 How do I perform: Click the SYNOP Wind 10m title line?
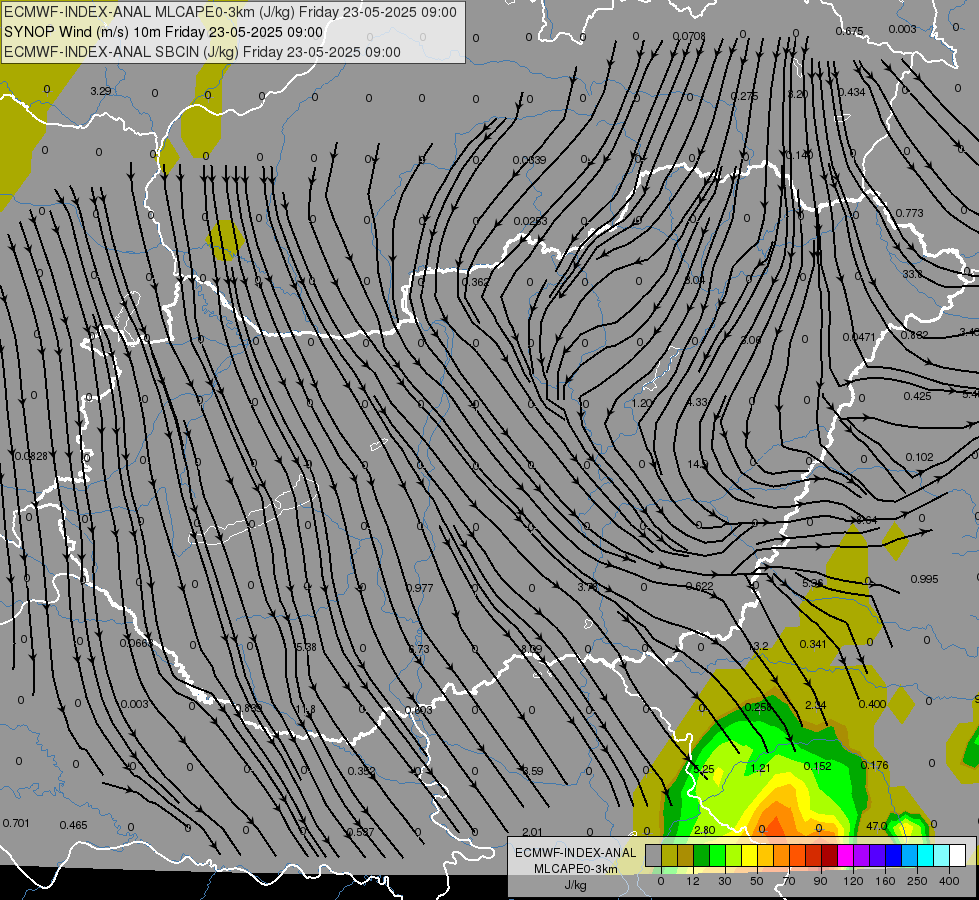point(164,32)
